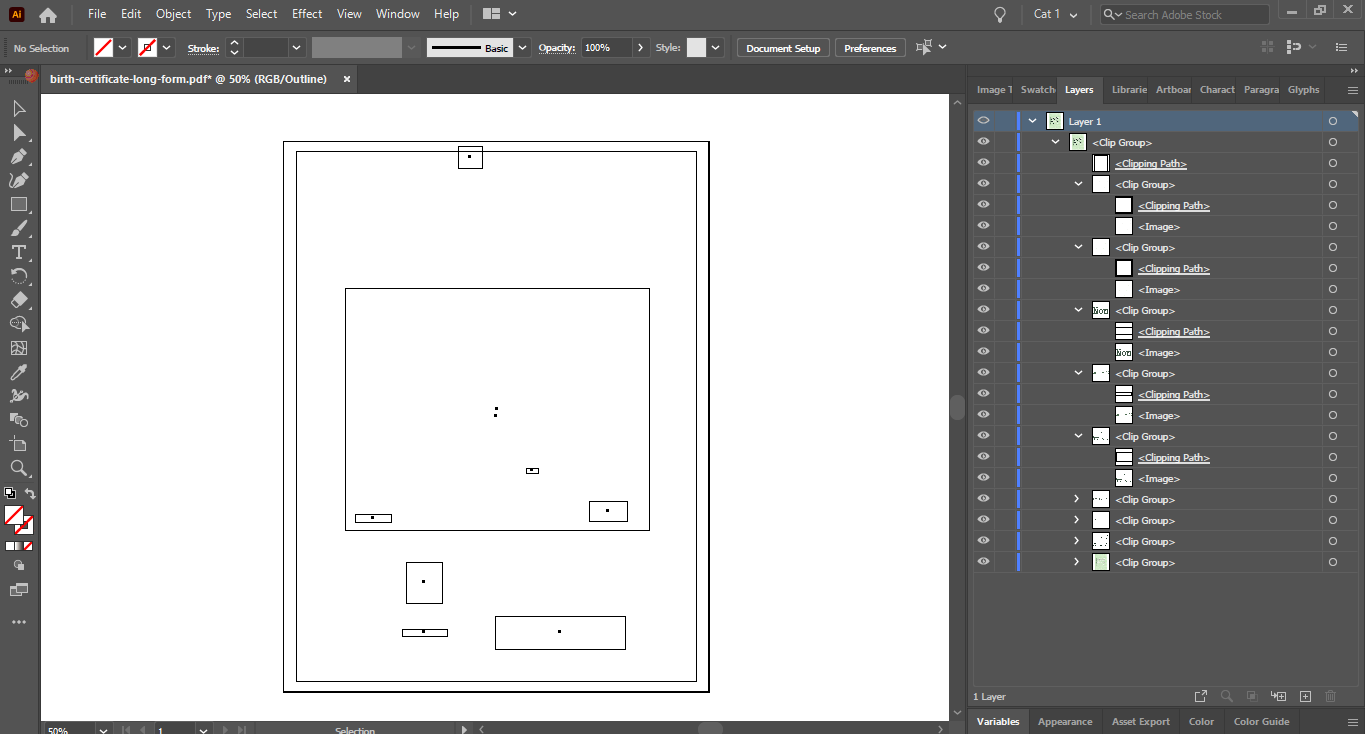Collapse Layer 1 in Layers panel

[1032, 121]
